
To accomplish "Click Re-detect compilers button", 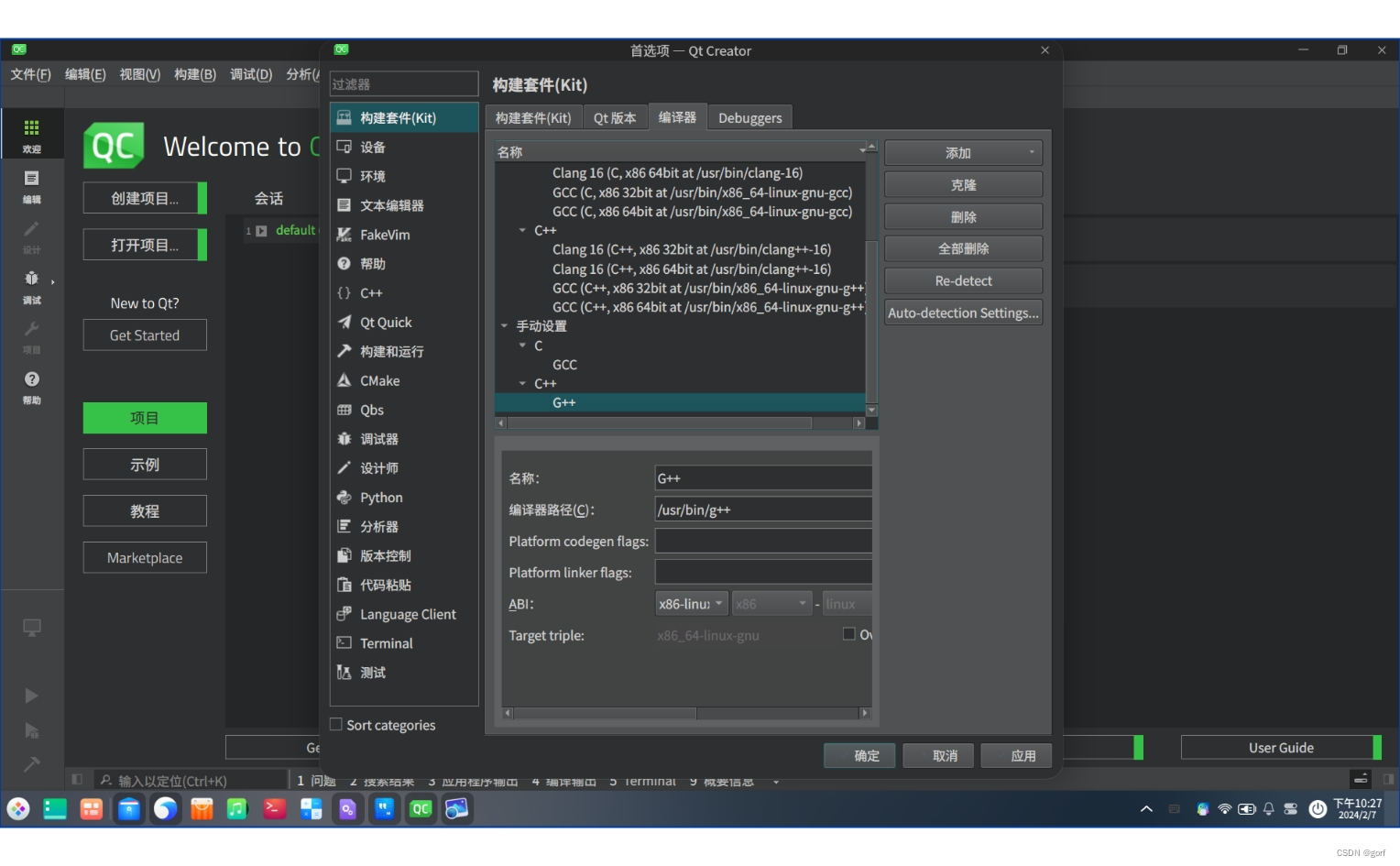I will point(963,280).
